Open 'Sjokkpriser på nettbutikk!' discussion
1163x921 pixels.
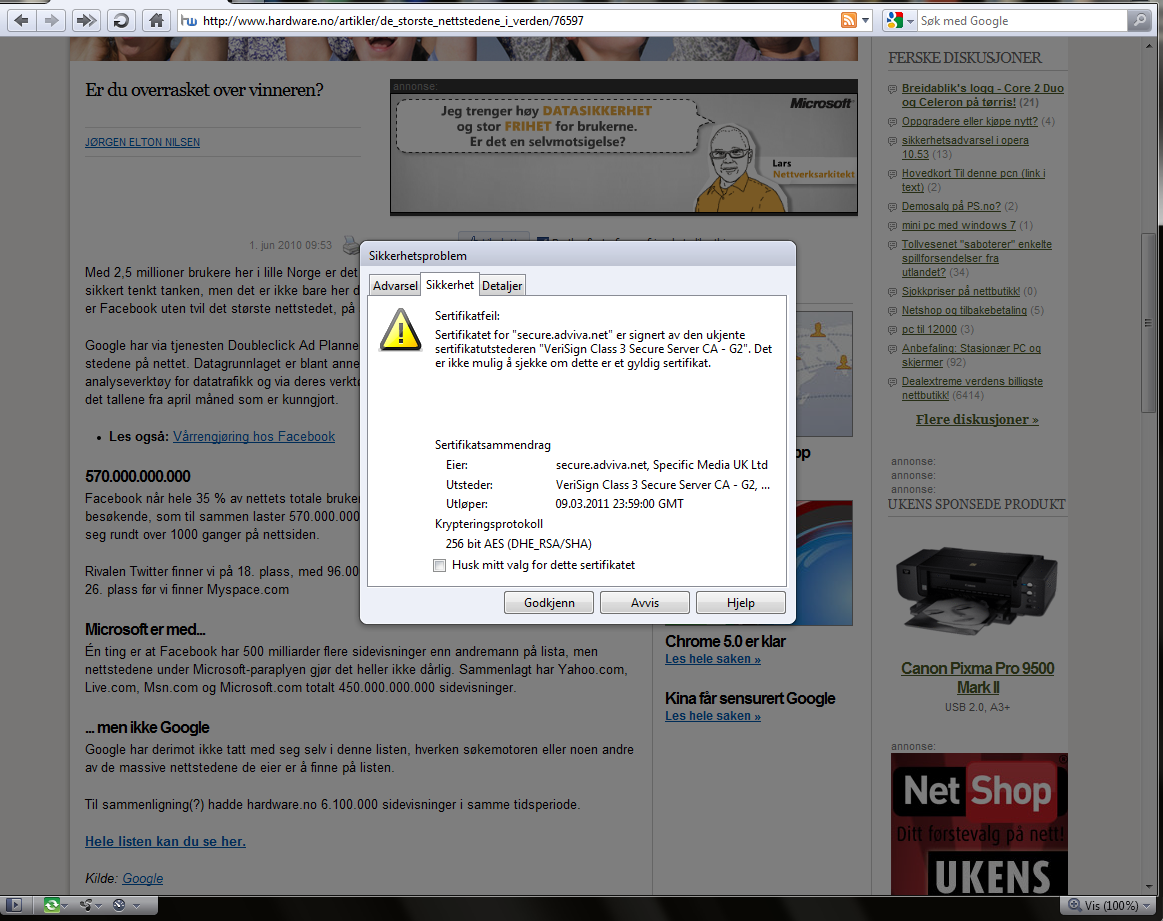(961, 291)
